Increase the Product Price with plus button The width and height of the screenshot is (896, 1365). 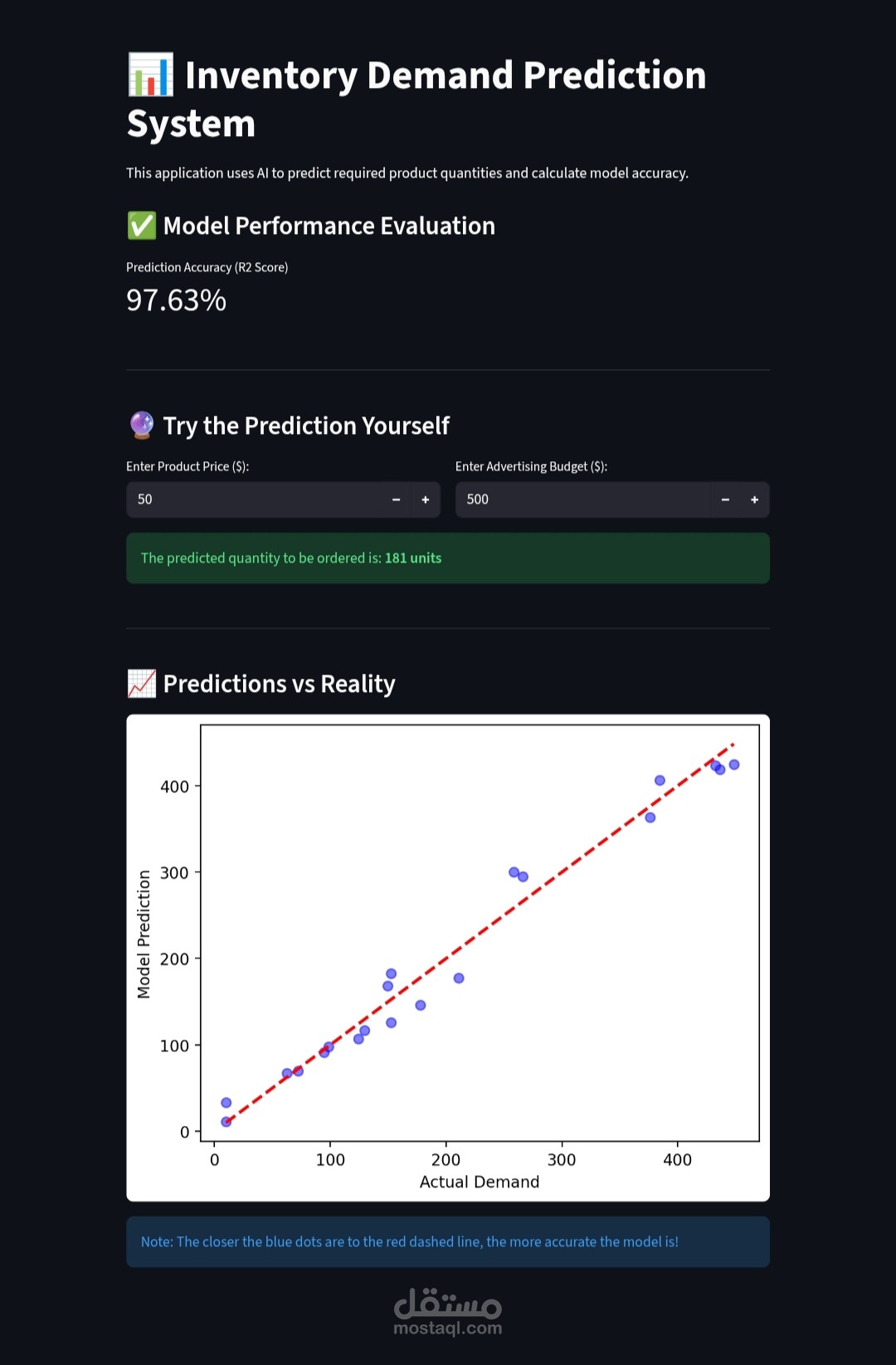tap(426, 500)
